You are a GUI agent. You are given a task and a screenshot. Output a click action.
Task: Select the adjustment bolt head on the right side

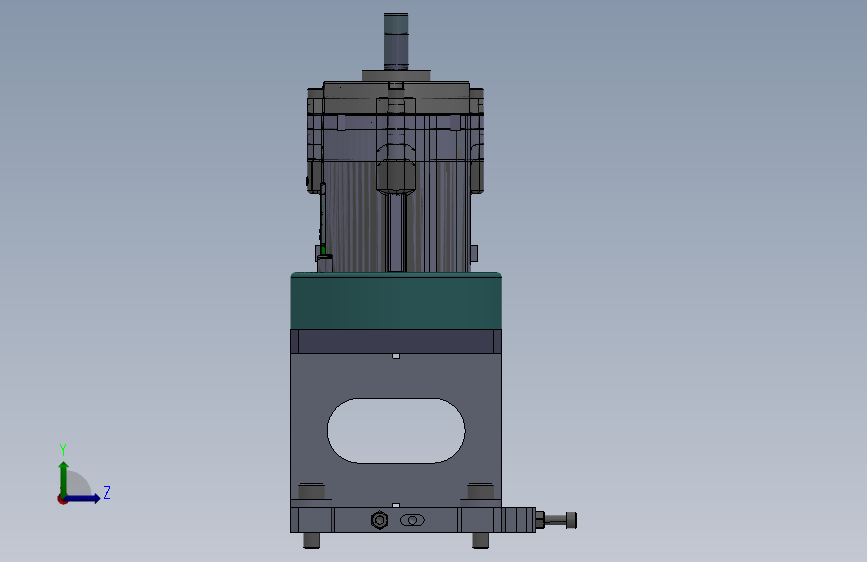[571, 520]
